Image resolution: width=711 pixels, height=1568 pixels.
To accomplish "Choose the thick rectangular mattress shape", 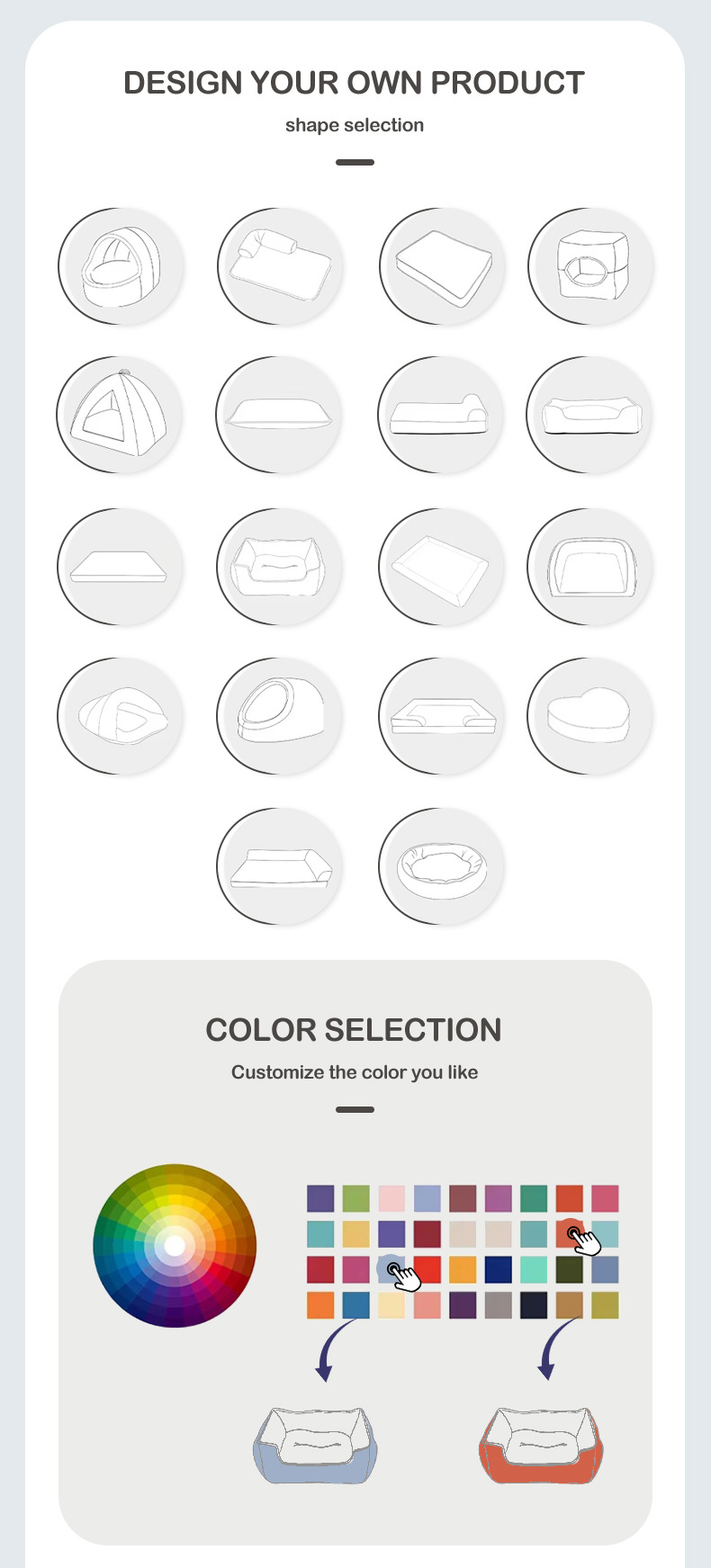I will click(441, 266).
